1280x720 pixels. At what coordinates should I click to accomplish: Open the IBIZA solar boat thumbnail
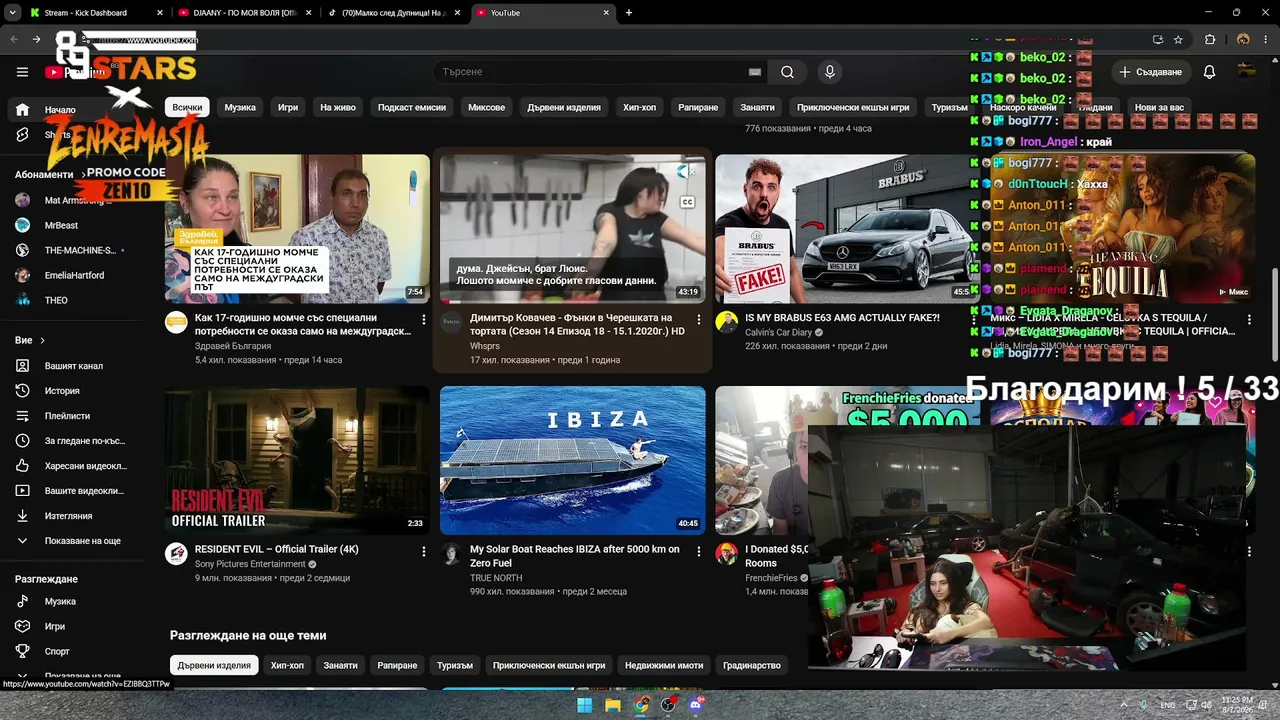click(x=572, y=460)
